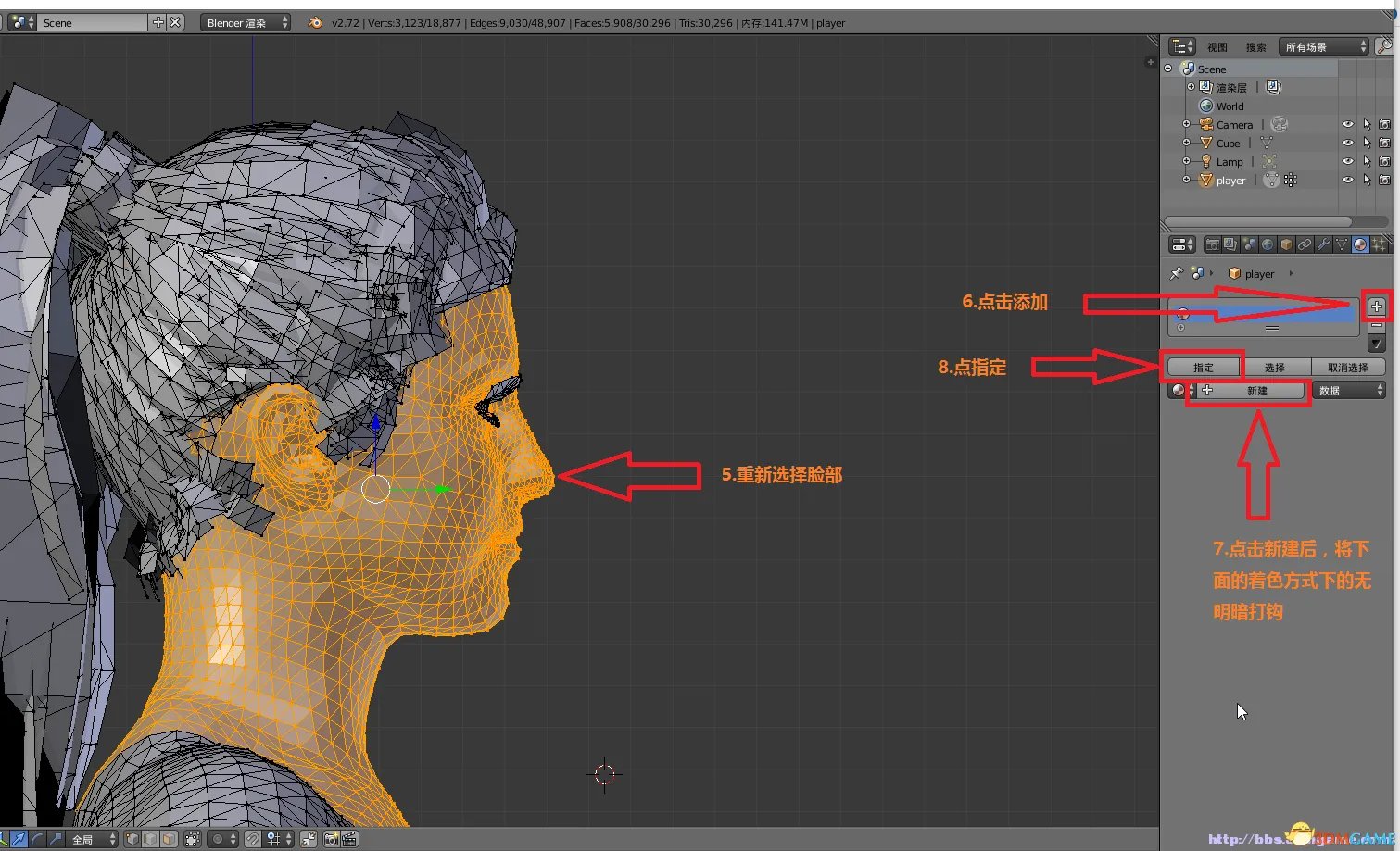Hide the Cube object with eye icon
The width and height of the screenshot is (1400, 851).
(1347, 144)
